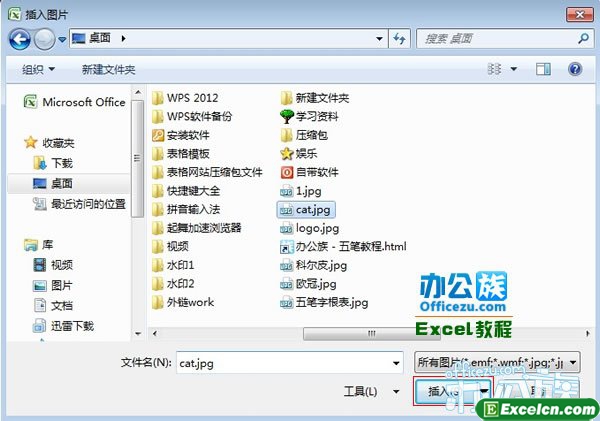
Task: Select the logo.jpg image file
Action: [x=310, y=228]
